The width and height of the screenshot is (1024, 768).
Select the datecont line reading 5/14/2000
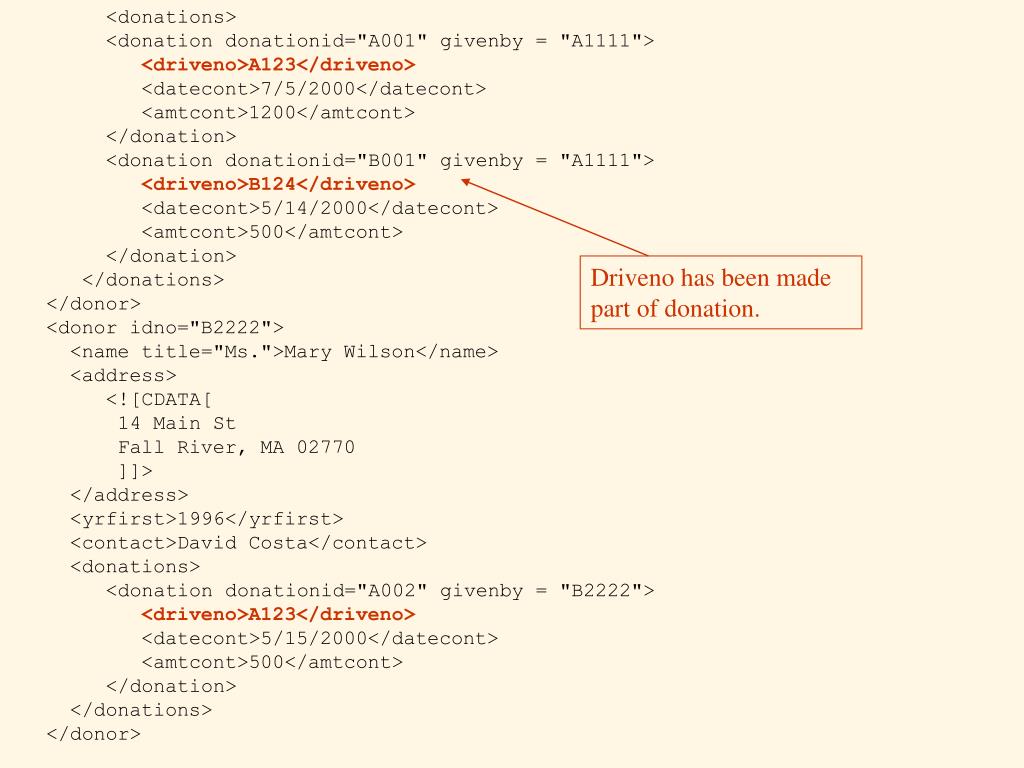(319, 208)
